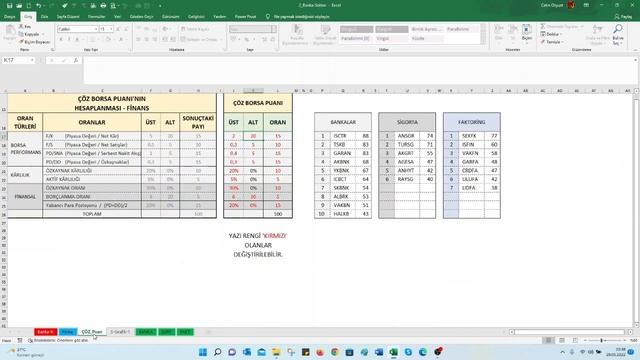The image size is (640, 360).
Task: Click the Format (Biçim) cells button
Action: [x=527, y=33]
